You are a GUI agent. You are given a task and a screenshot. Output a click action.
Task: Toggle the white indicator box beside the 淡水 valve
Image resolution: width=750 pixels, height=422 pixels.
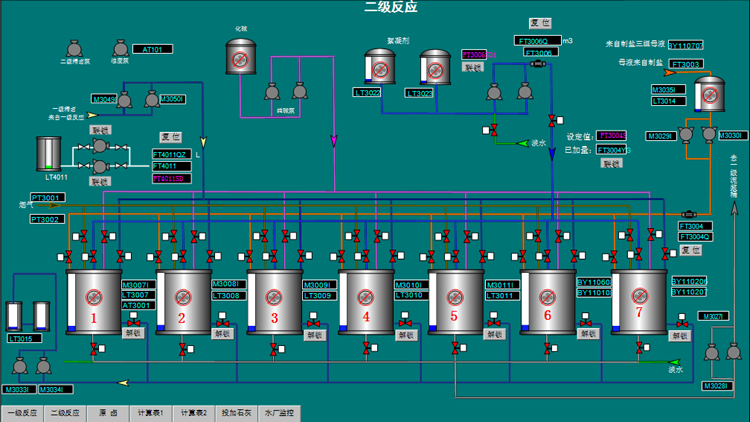(488, 130)
